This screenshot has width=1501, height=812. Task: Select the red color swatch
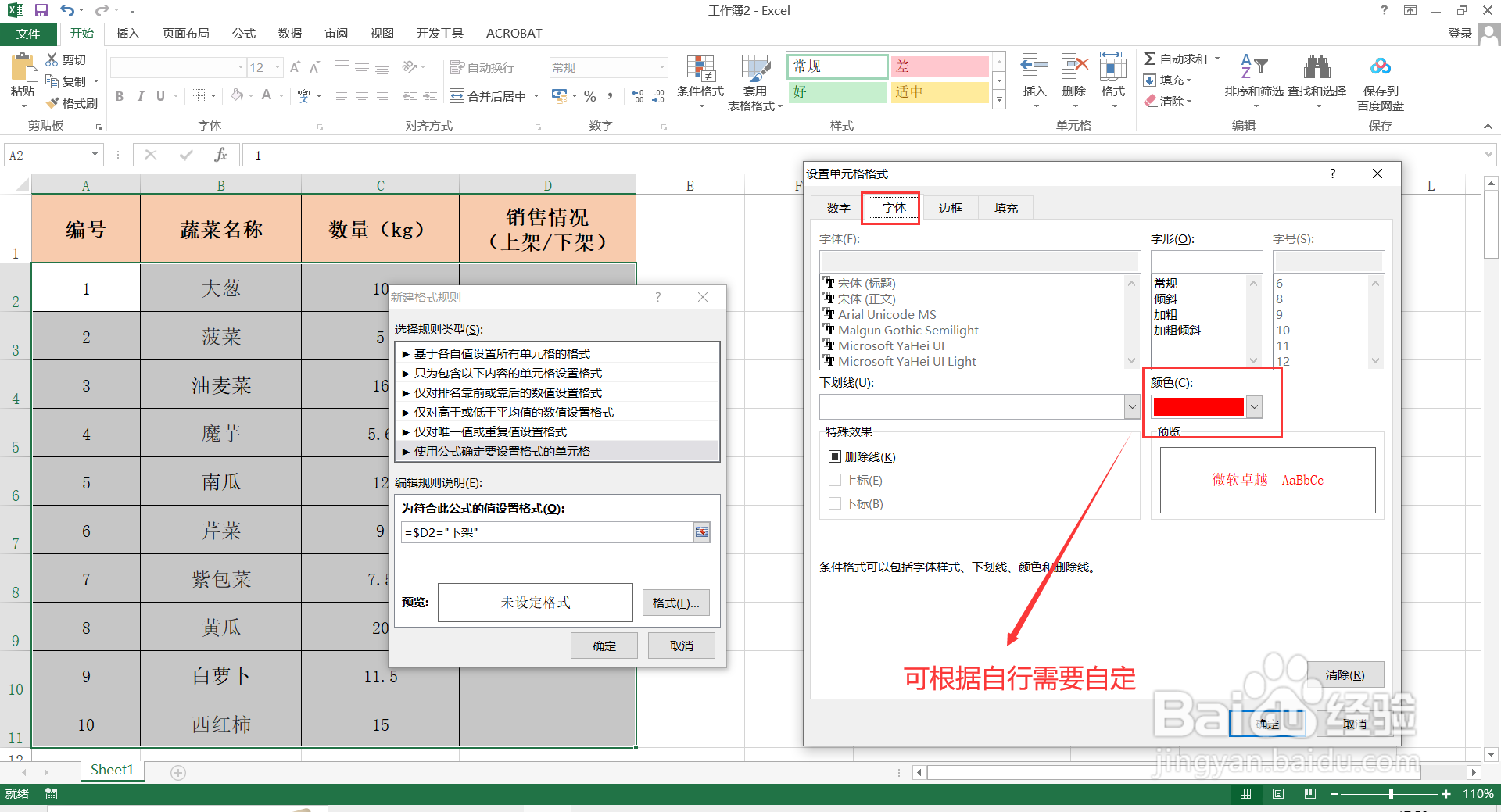pyautogui.click(x=1198, y=406)
